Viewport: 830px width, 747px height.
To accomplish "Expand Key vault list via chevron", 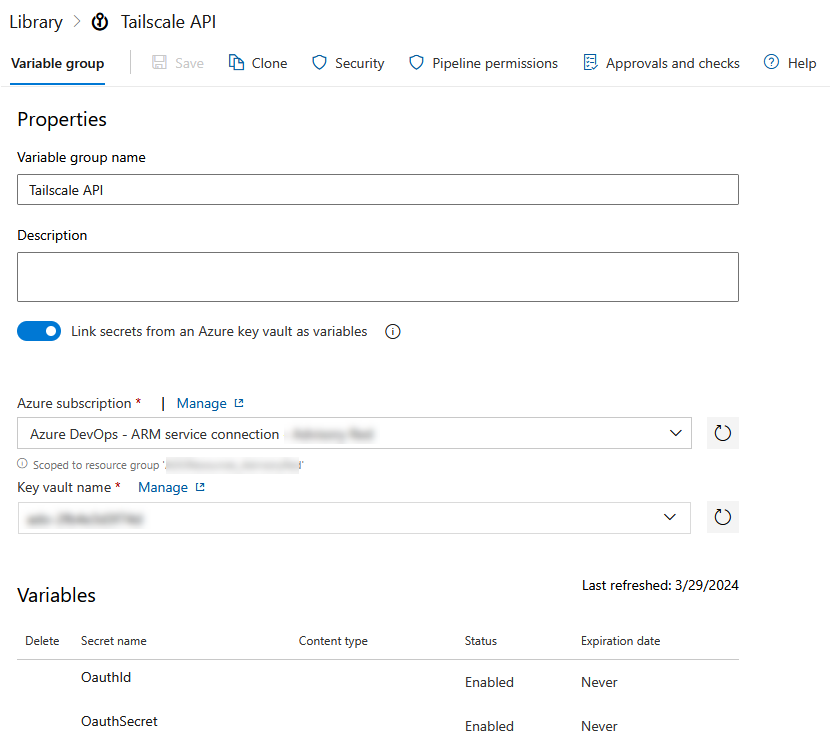I will pos(670,517).
